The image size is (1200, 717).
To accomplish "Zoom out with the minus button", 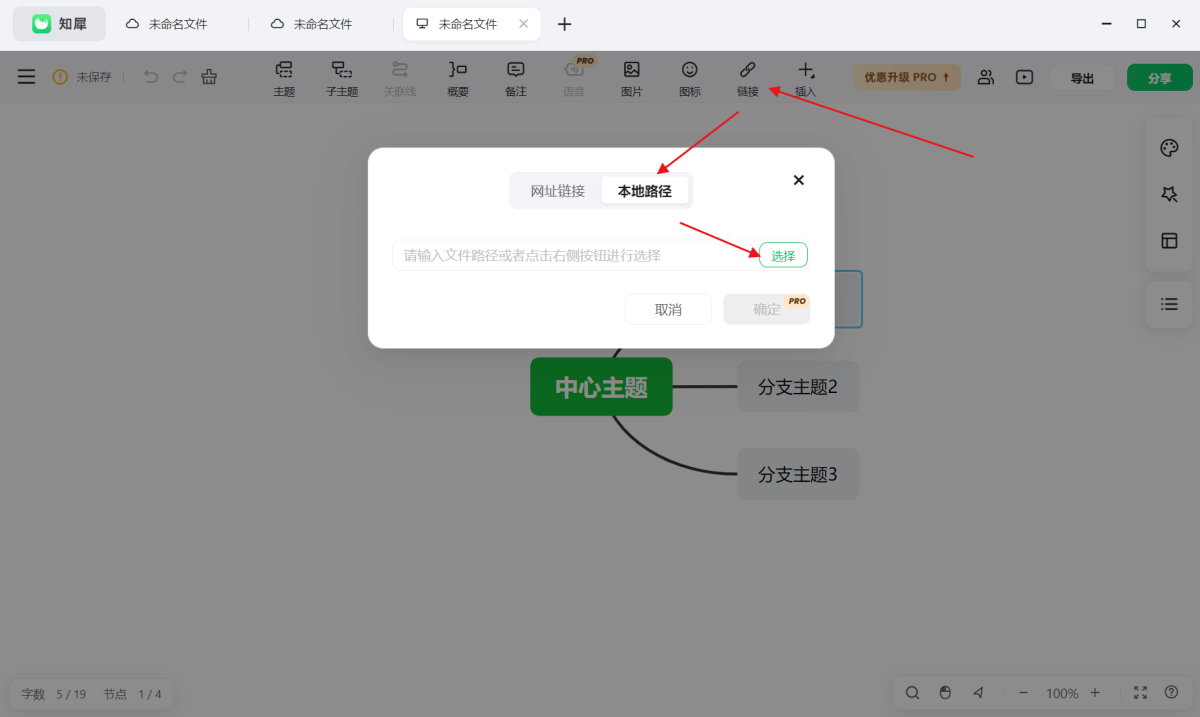I will pyautogui.click(x=1023, y=692).
